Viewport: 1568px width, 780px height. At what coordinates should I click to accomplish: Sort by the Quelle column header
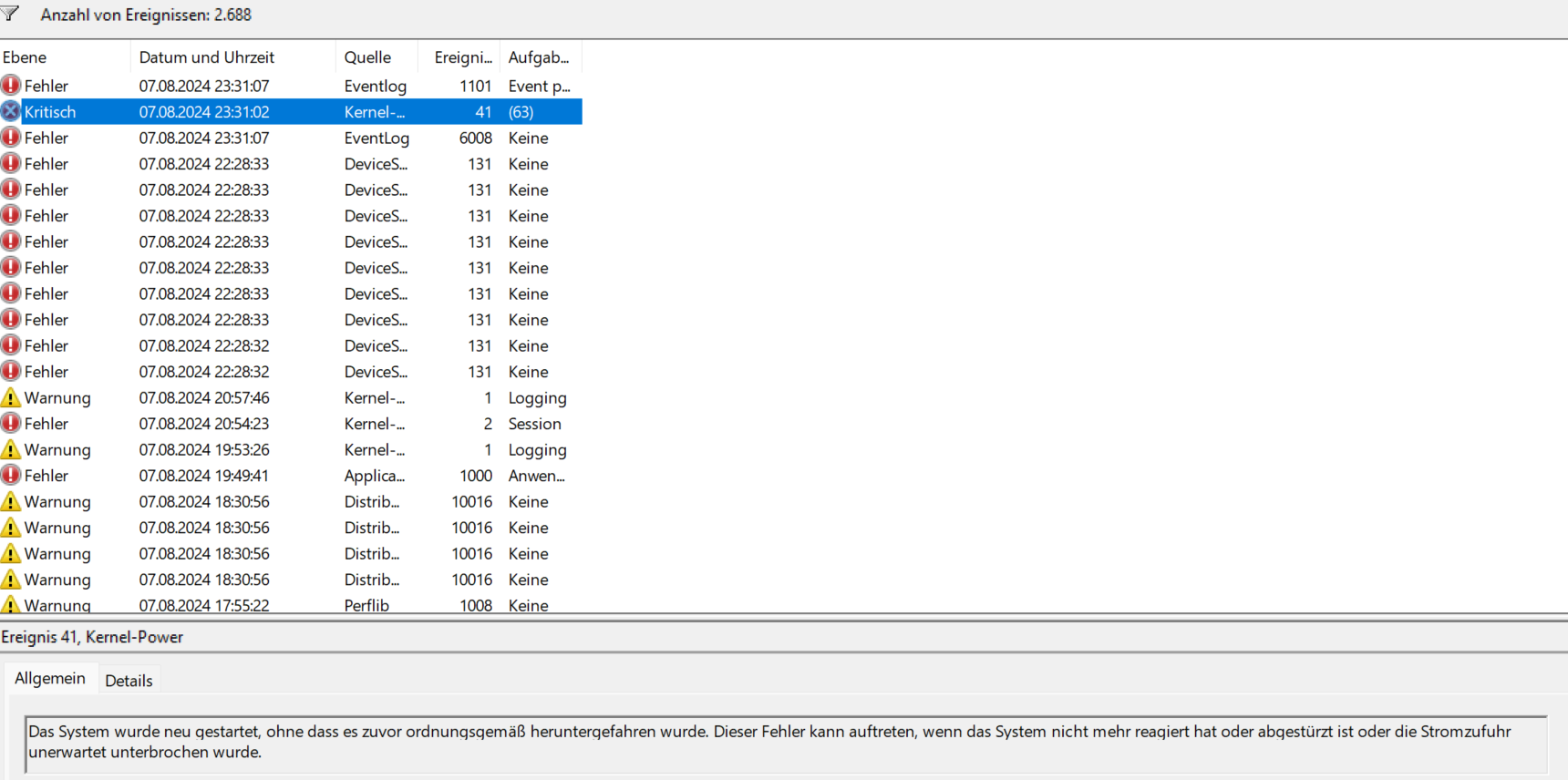pyautogui.click(x=377, y=57)
